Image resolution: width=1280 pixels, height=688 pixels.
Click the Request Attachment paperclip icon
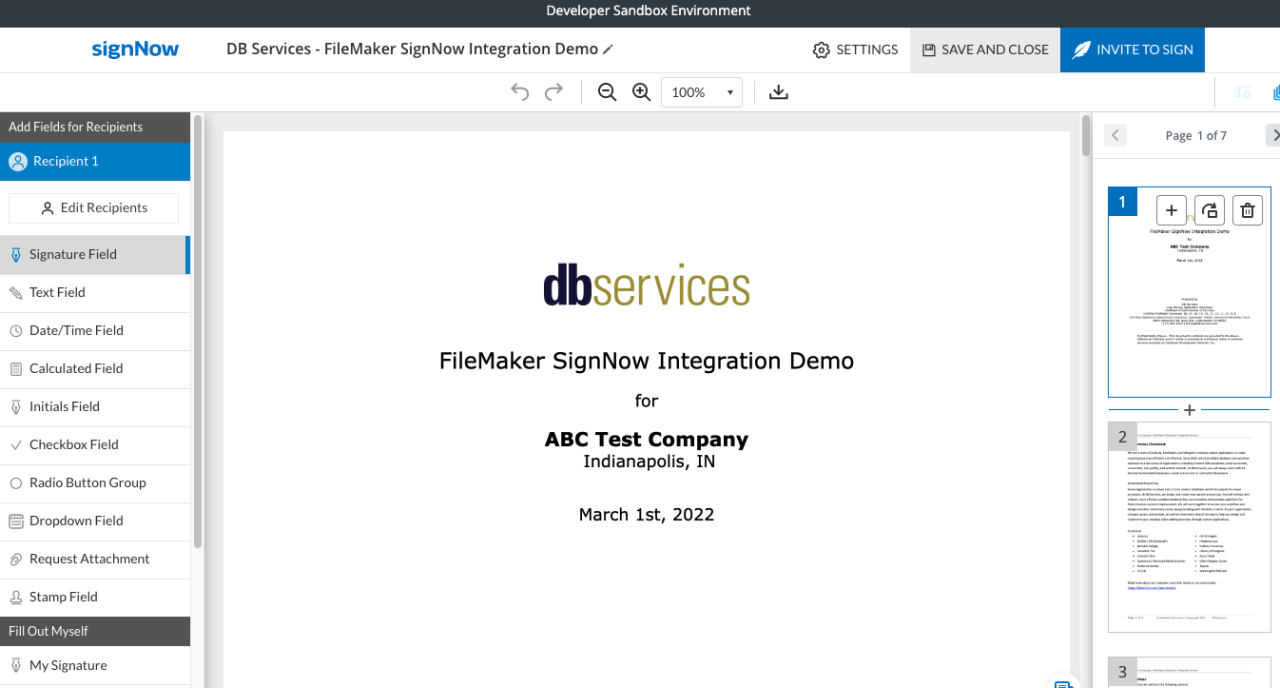click(x=16, y=558)
